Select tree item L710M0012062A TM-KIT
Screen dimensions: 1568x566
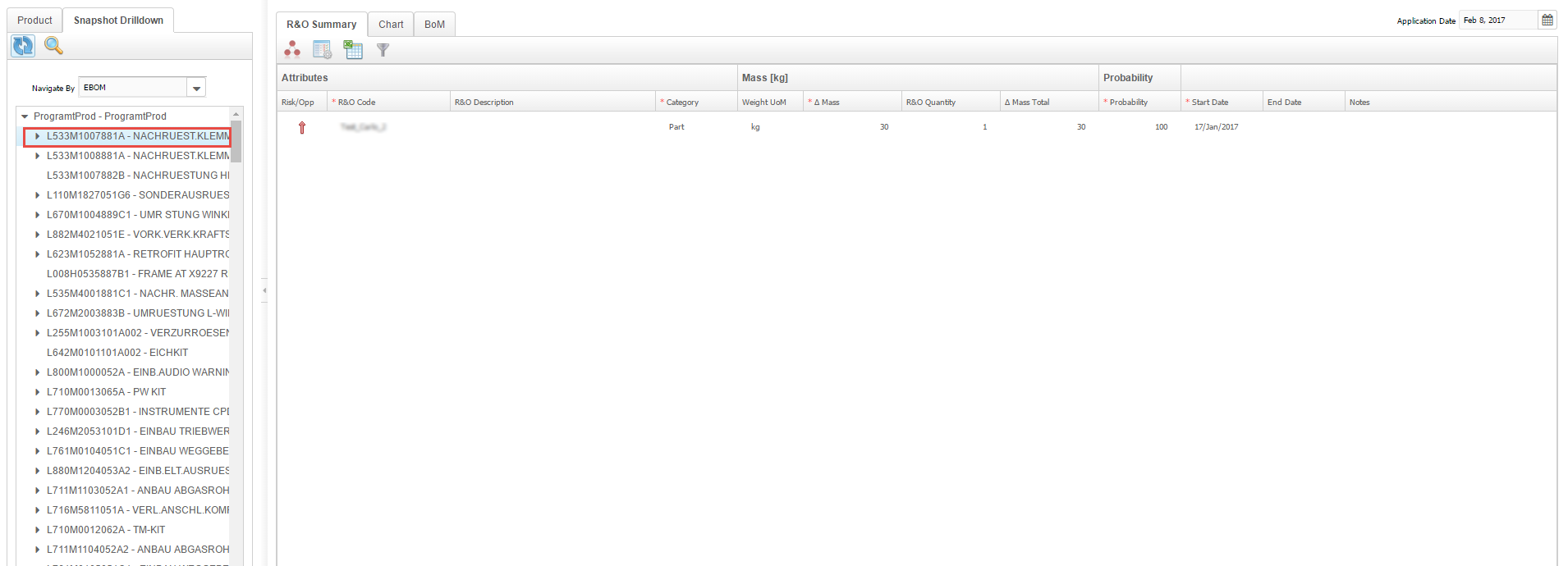106,530
